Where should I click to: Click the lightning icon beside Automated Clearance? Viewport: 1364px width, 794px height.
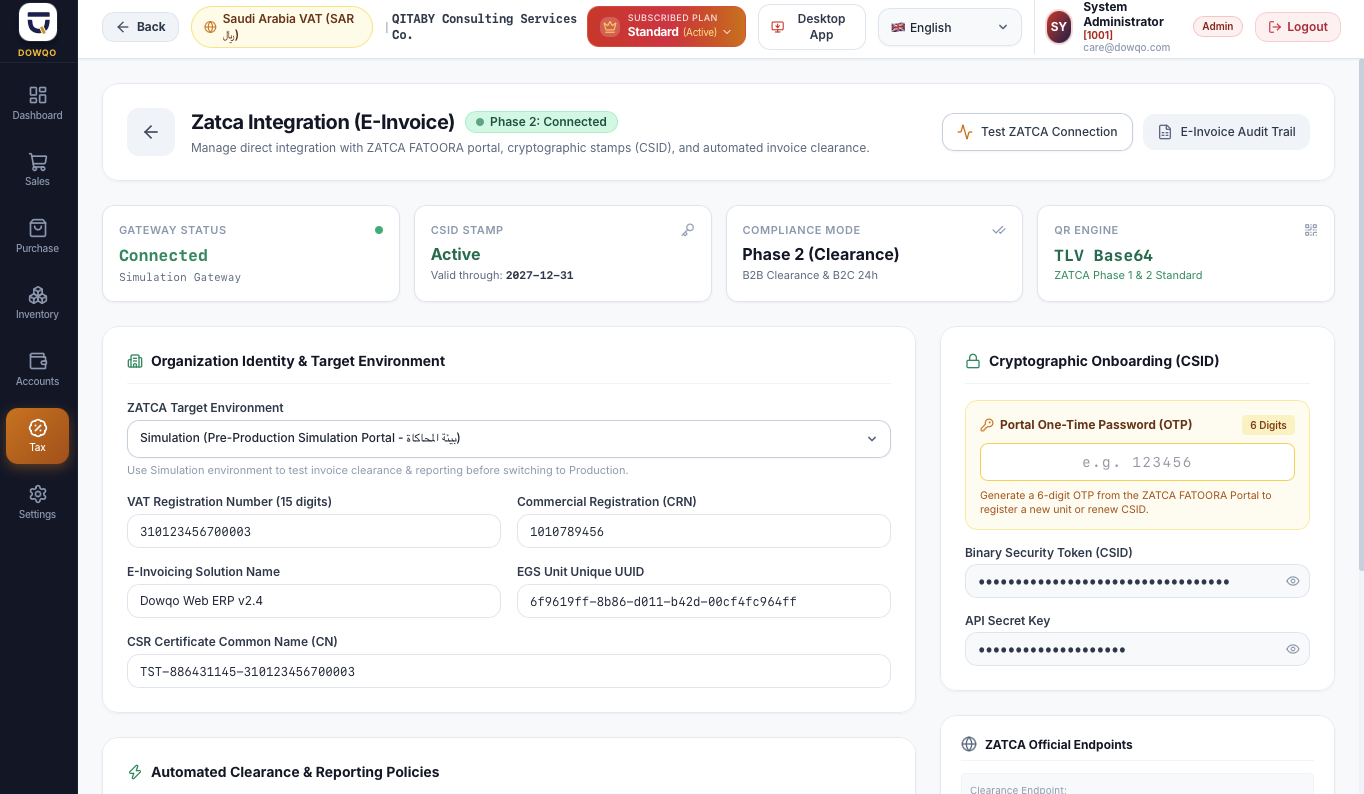click(x=135, y=772)
